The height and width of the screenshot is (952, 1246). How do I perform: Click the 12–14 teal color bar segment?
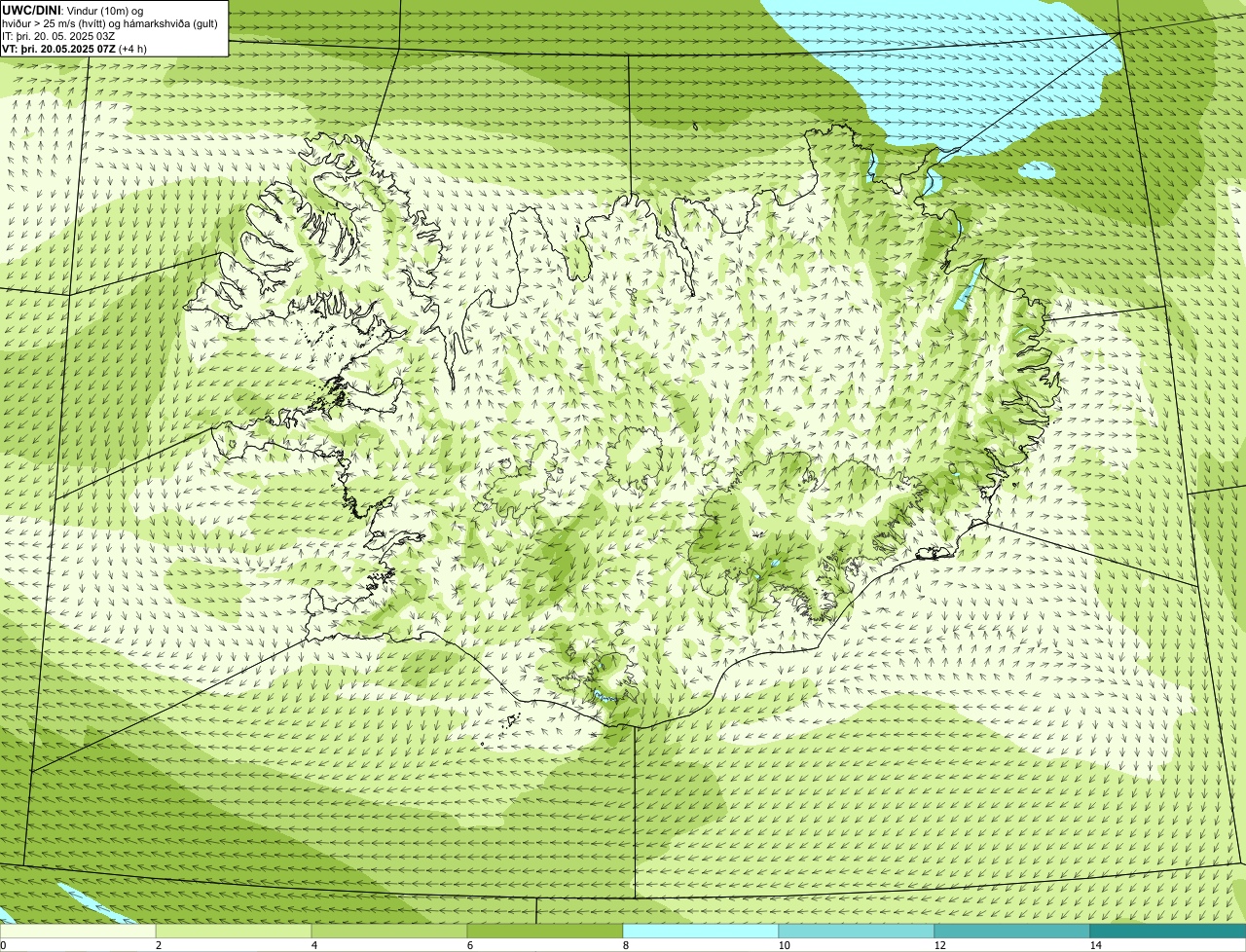[x=1012, y=931]
